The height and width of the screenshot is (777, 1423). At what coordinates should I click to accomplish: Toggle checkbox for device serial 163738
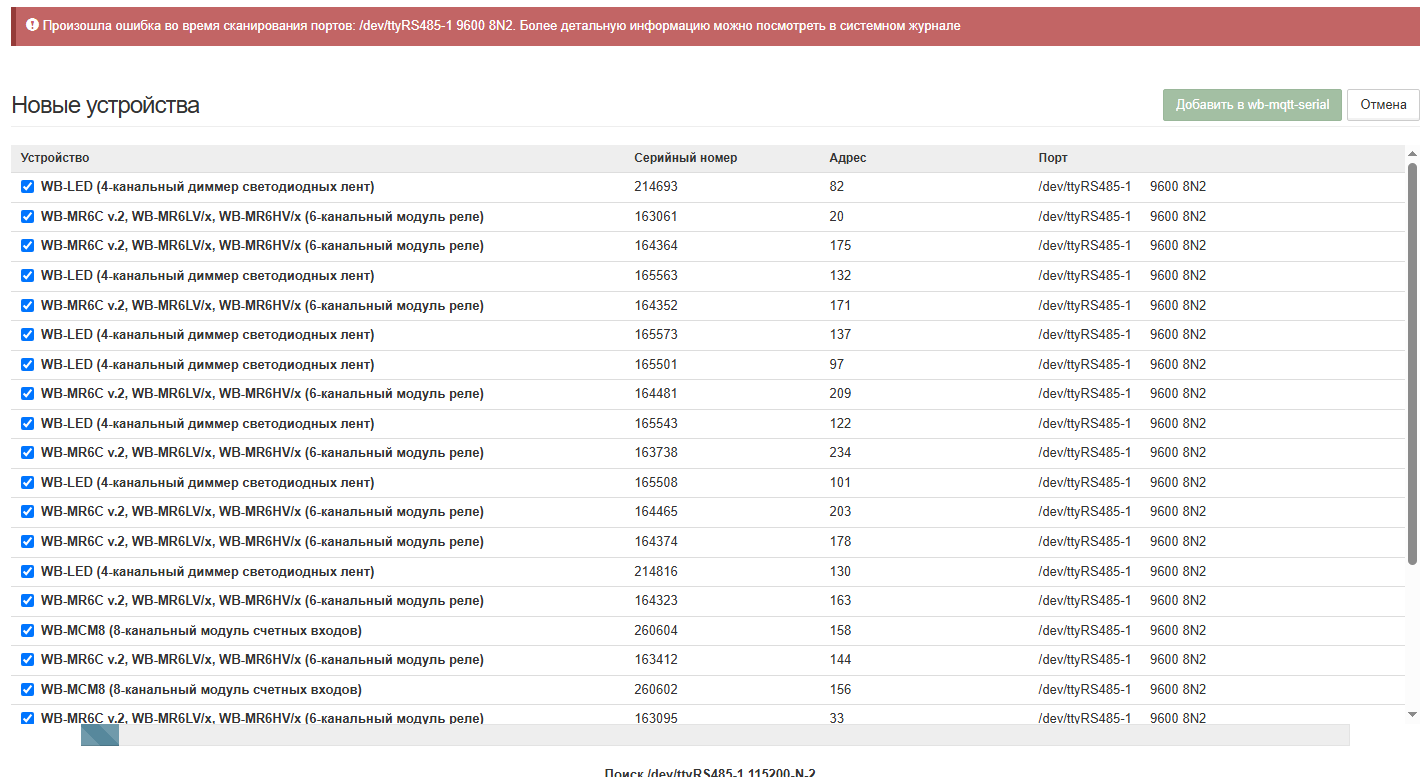click(x=27, y=452)
